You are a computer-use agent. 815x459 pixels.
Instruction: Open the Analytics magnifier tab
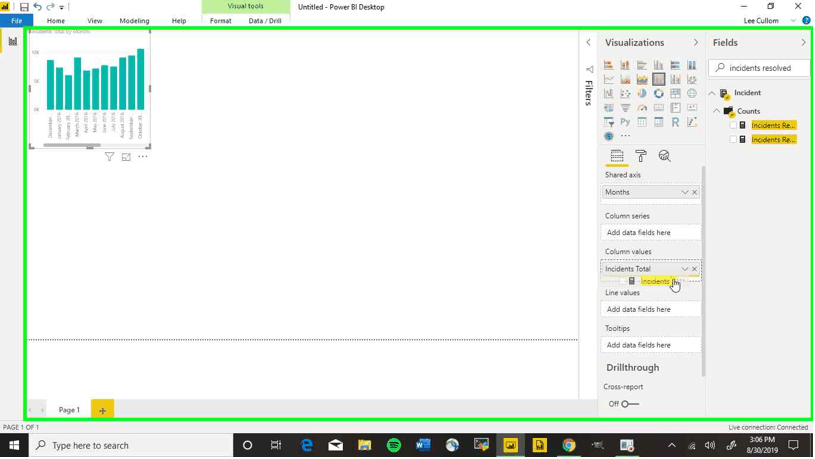(664, 156)
